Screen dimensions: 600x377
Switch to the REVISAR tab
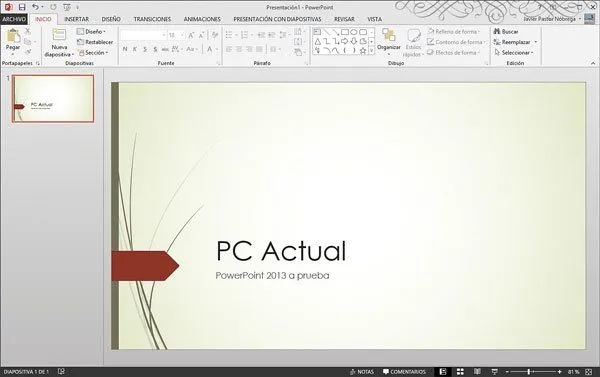click(344, 19)
